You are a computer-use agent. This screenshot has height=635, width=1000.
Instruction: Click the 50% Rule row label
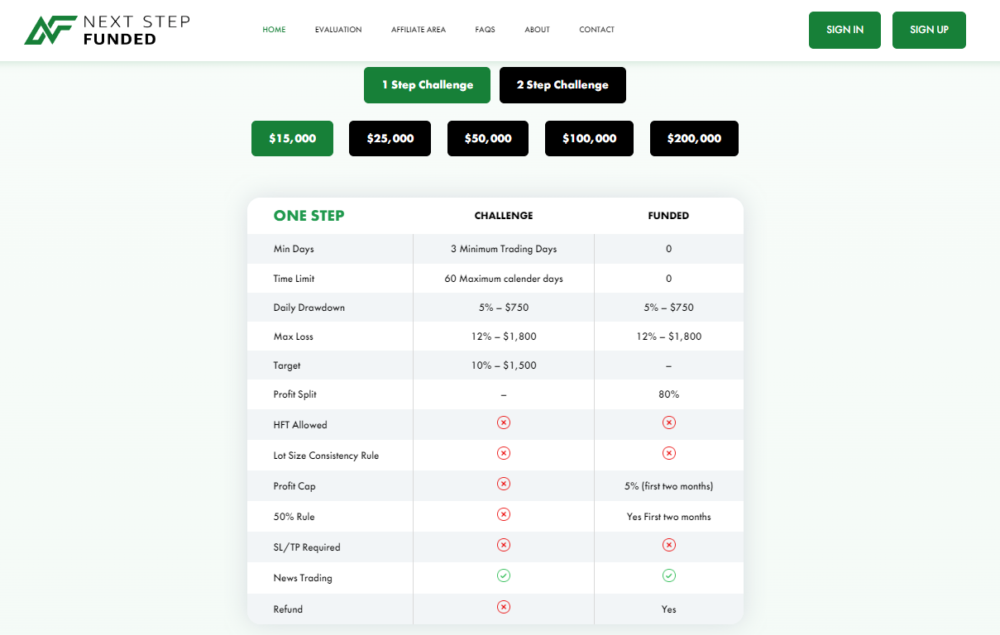293,516
